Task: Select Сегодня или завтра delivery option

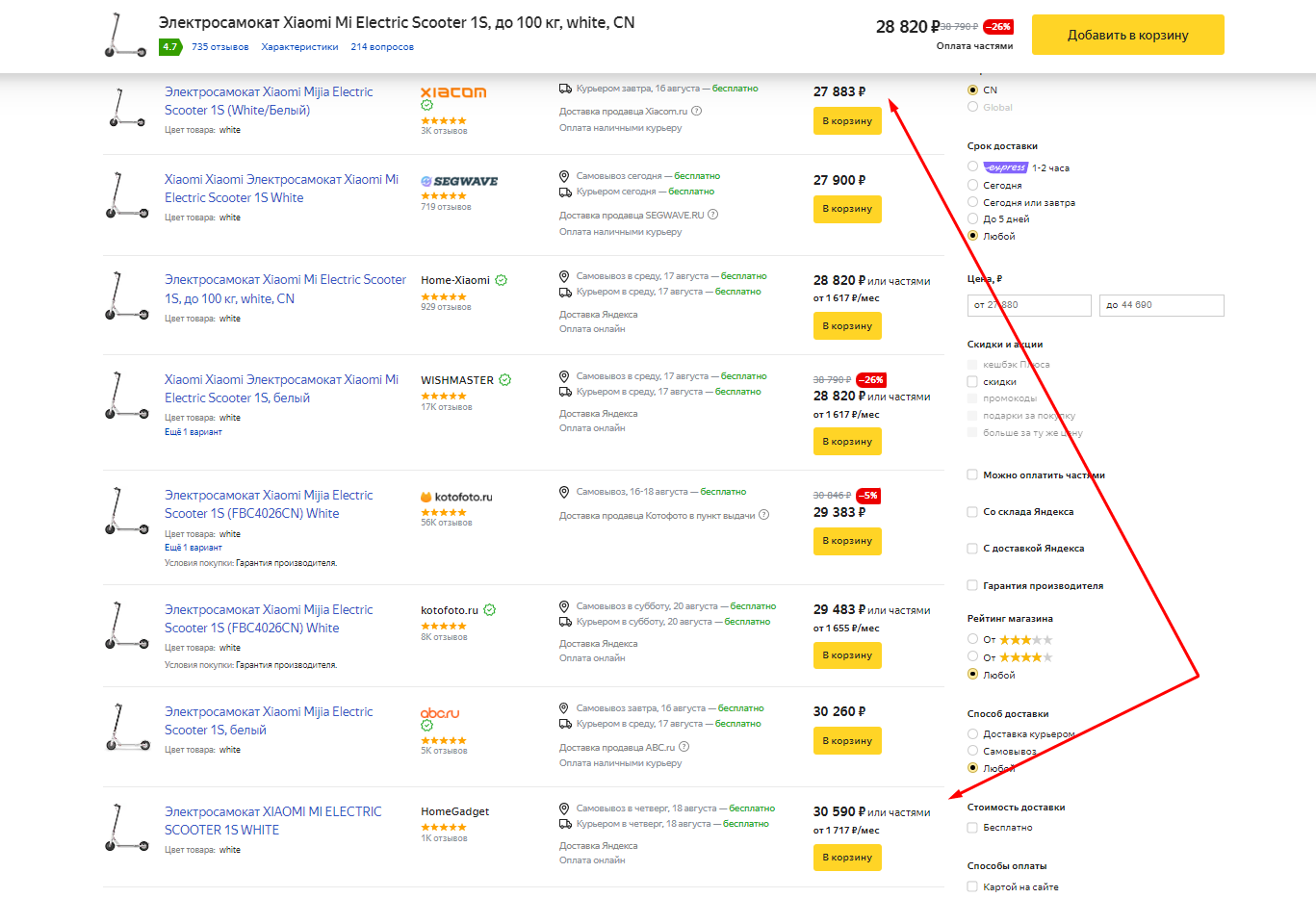Action: click(972, 202)
